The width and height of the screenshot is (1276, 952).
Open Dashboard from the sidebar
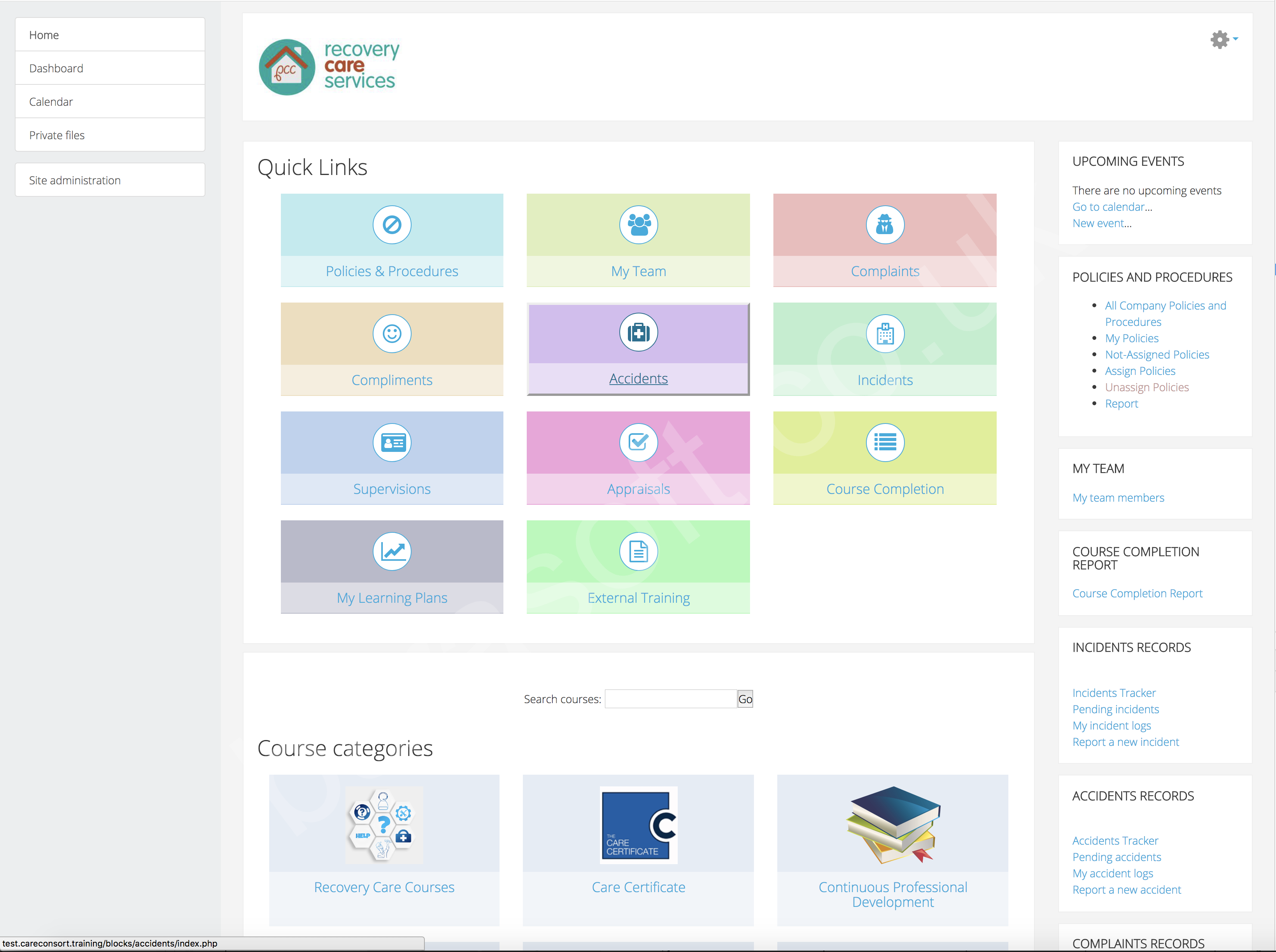(110, 68)
